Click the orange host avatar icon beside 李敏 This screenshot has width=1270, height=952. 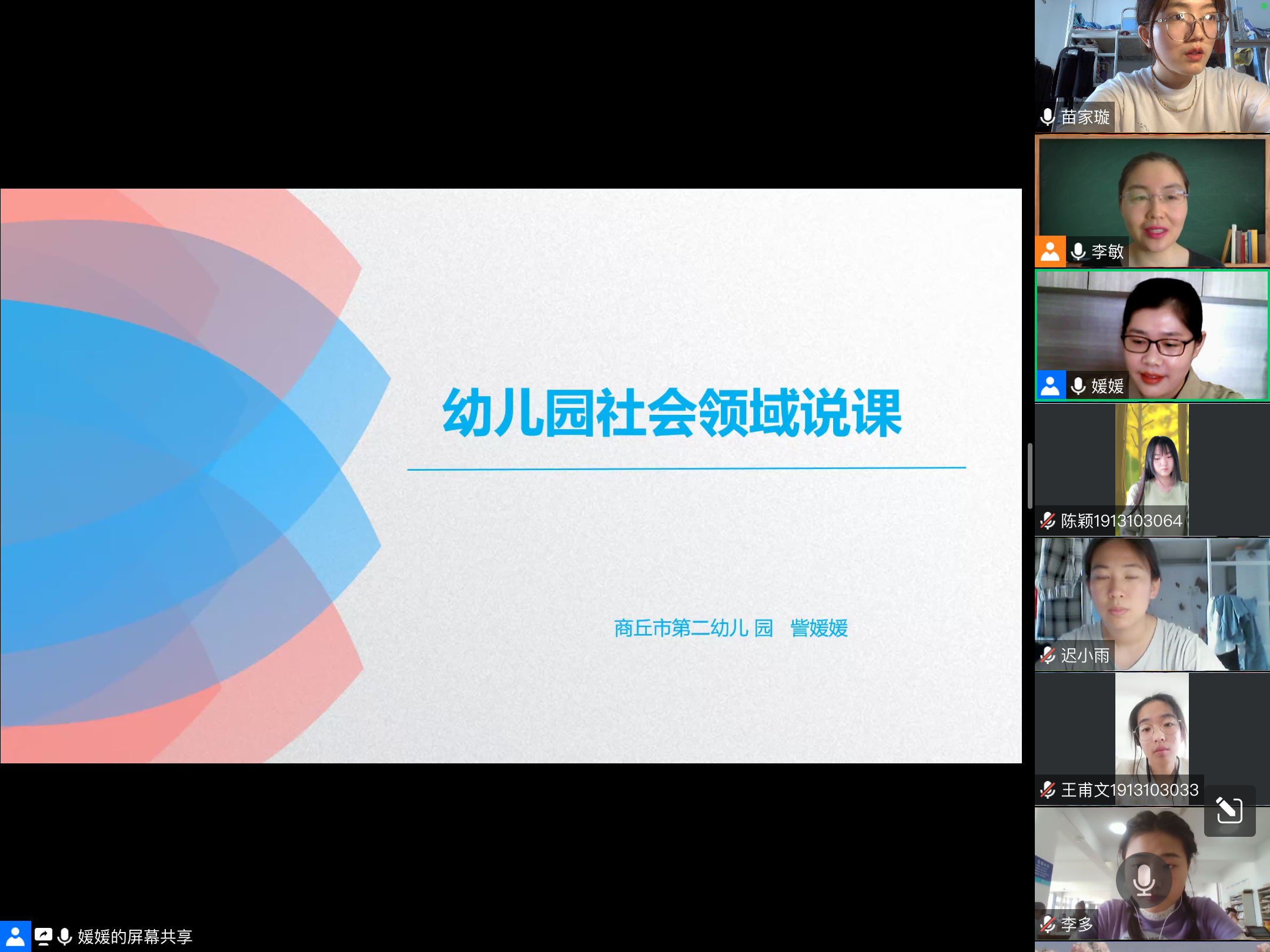1050,252
